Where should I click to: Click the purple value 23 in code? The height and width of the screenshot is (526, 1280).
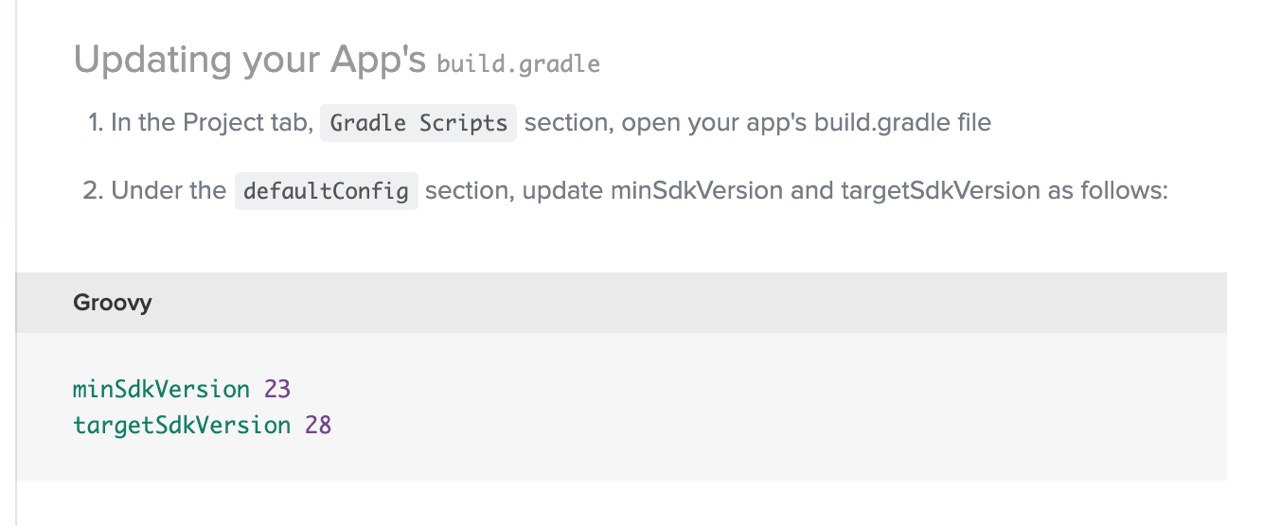(x=277, y=389)
